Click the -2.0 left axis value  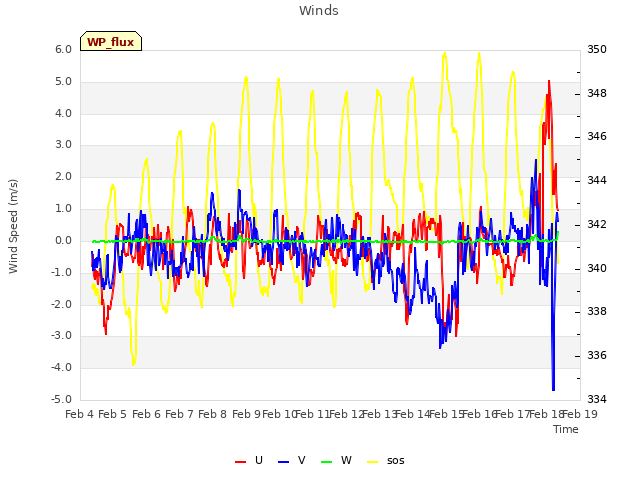tap(61, 304)
